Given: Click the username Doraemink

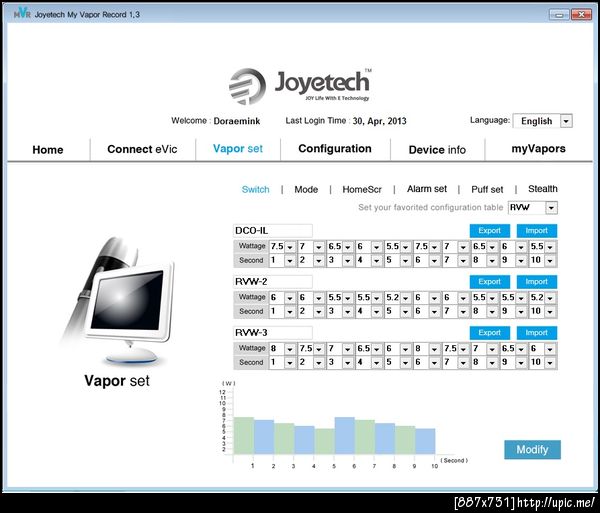Looking at the screenshot, I should tap(236, 121).
